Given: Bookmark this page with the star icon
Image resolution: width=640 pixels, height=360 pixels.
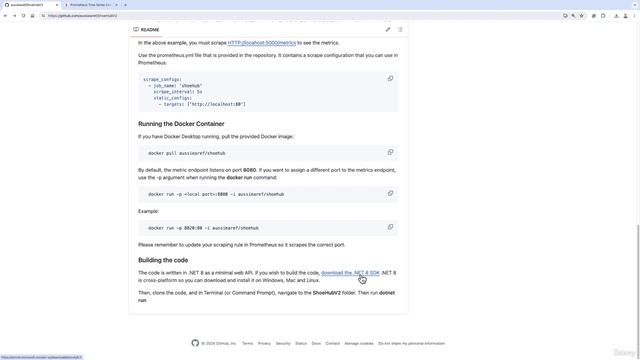Looking at the screenshot, I should coord(582,16).
